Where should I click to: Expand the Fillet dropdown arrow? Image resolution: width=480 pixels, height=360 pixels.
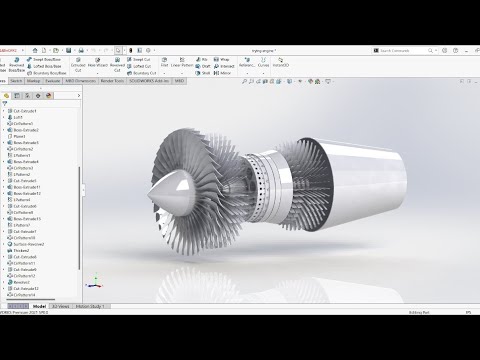pos(164,73)
